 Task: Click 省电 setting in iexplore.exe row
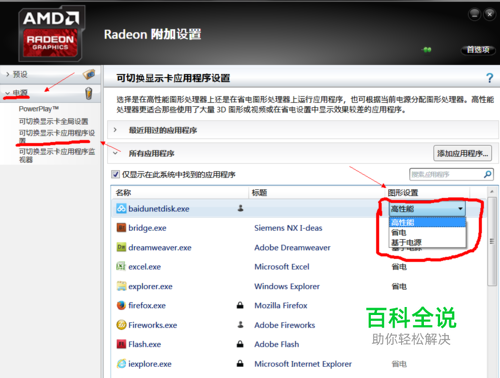[399, 364]
